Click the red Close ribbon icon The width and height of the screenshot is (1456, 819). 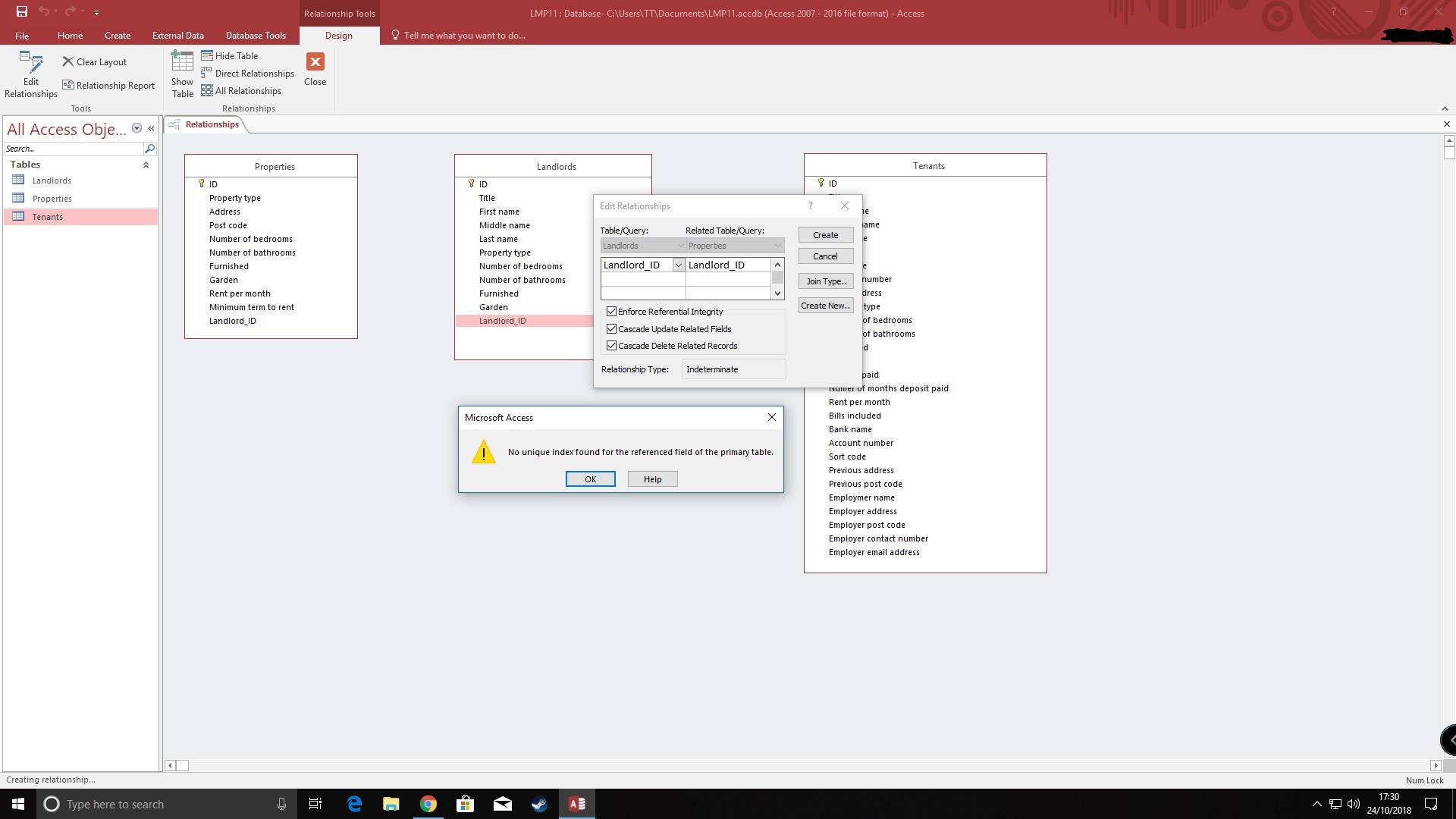pyautogui.click(x=315, y=62)
